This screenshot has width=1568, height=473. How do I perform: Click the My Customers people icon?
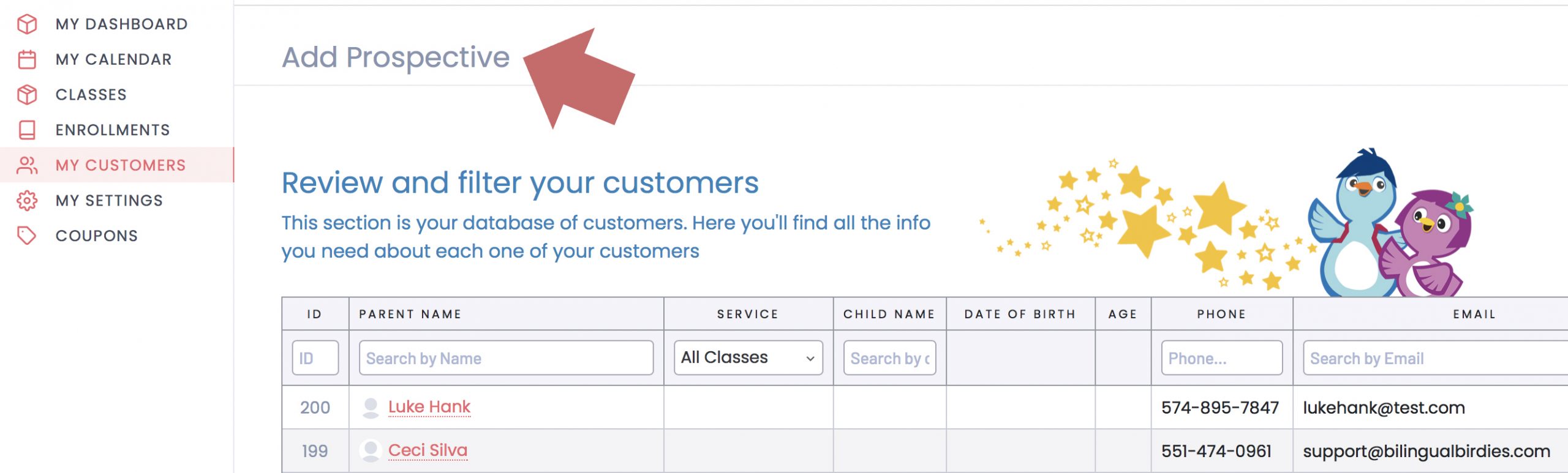pos(27,165)
